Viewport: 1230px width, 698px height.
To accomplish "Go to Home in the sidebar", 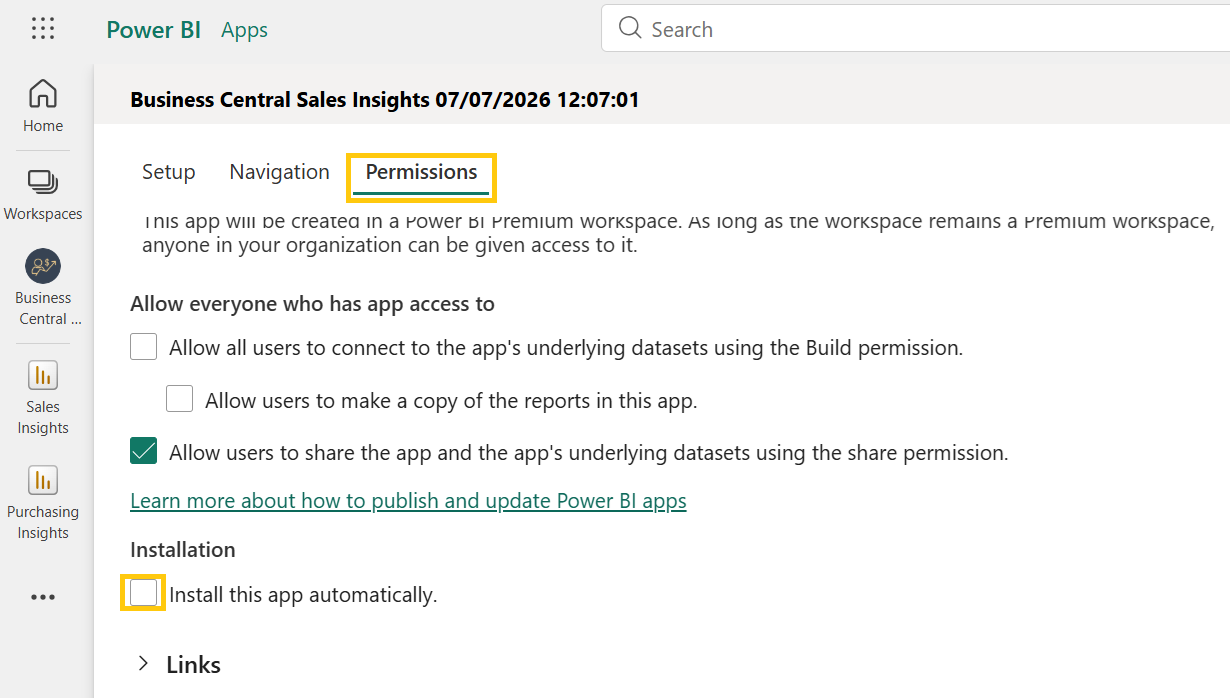I will (43, 106).
